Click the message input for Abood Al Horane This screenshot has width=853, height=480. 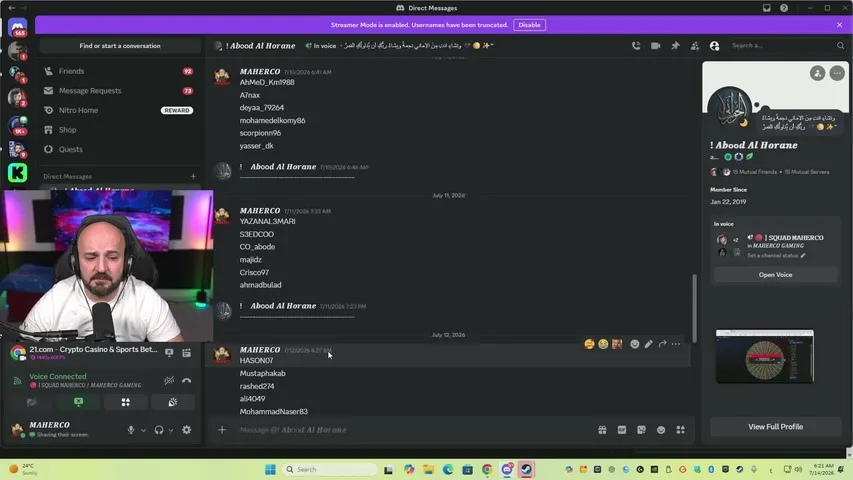[x=413, y=430]
